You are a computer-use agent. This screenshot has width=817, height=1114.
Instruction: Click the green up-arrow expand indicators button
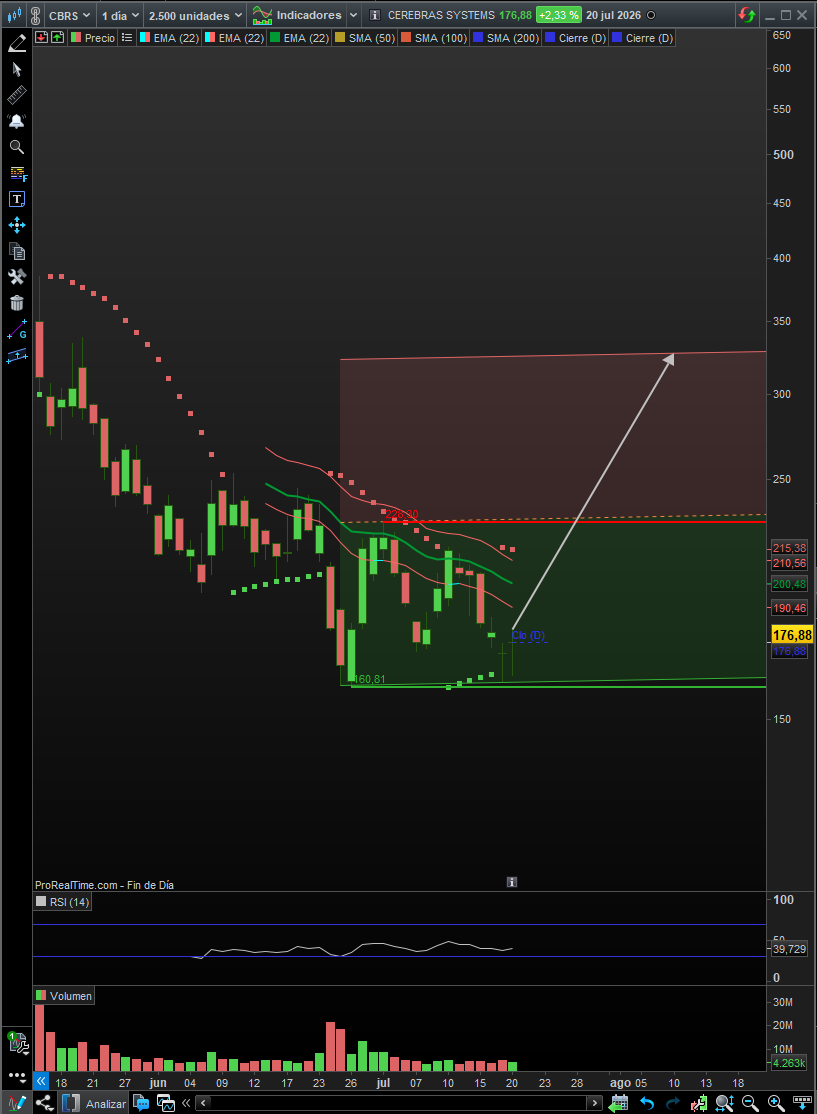click(x=58, y=37)
